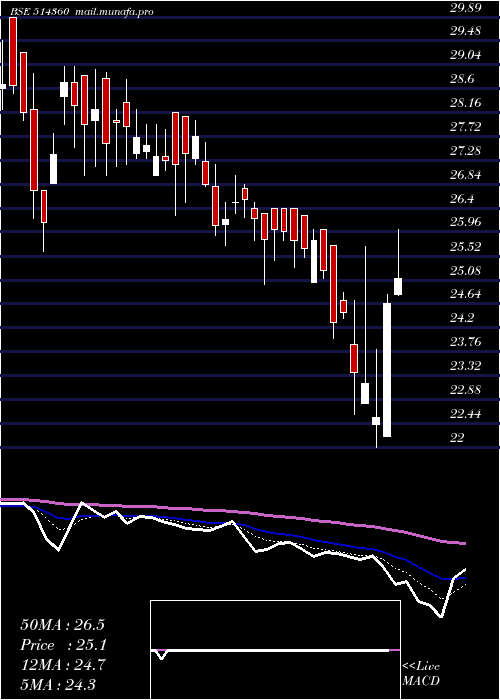This screenshot has height=700, width=500.
Task: Select the 23.76 price axis label
Action: tap(466, 342)
